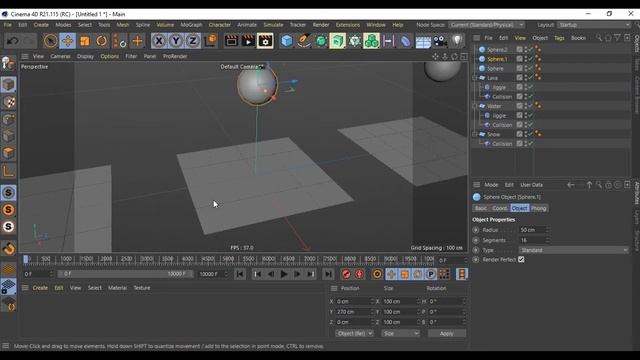Image resolution: width=640 pixels, height=360 pixels.
Task: Open the viewport Display menu
Action: point(85,56)
